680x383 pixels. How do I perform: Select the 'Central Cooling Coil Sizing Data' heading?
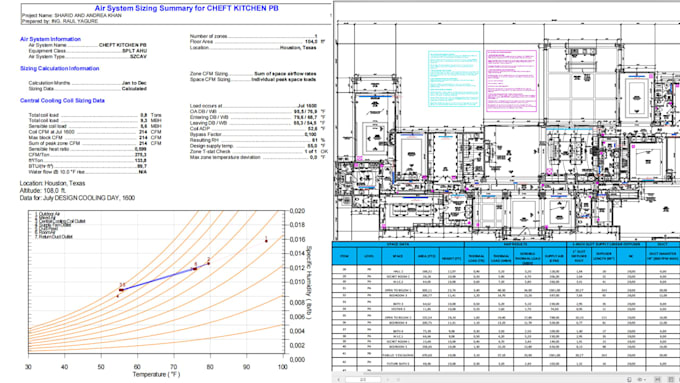(x=62, y=101)
